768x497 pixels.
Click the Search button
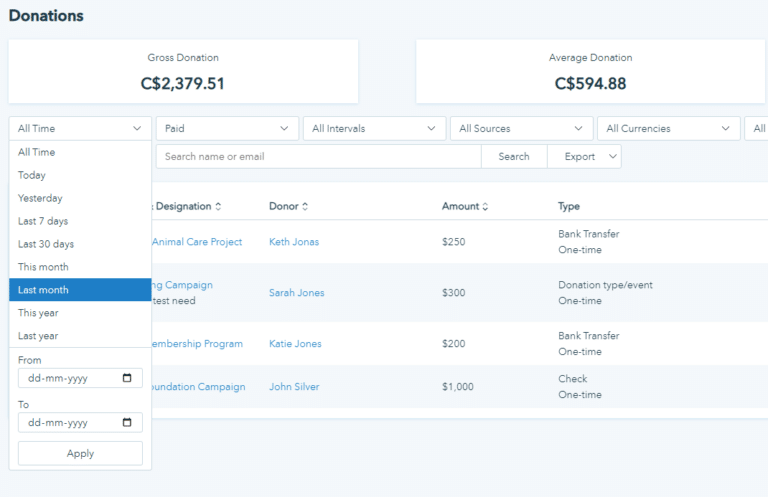(514, 157)
